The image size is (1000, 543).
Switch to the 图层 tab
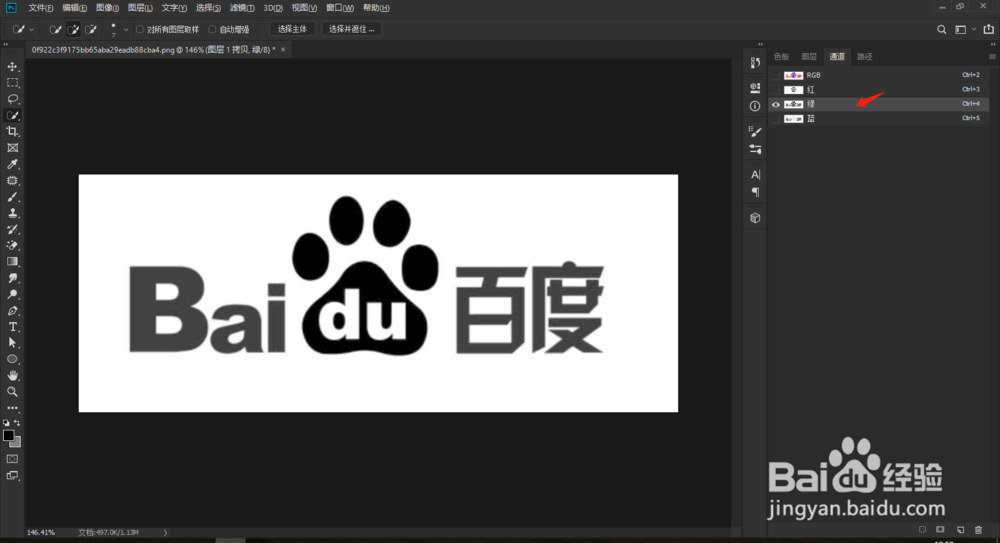tap(809, 57)
